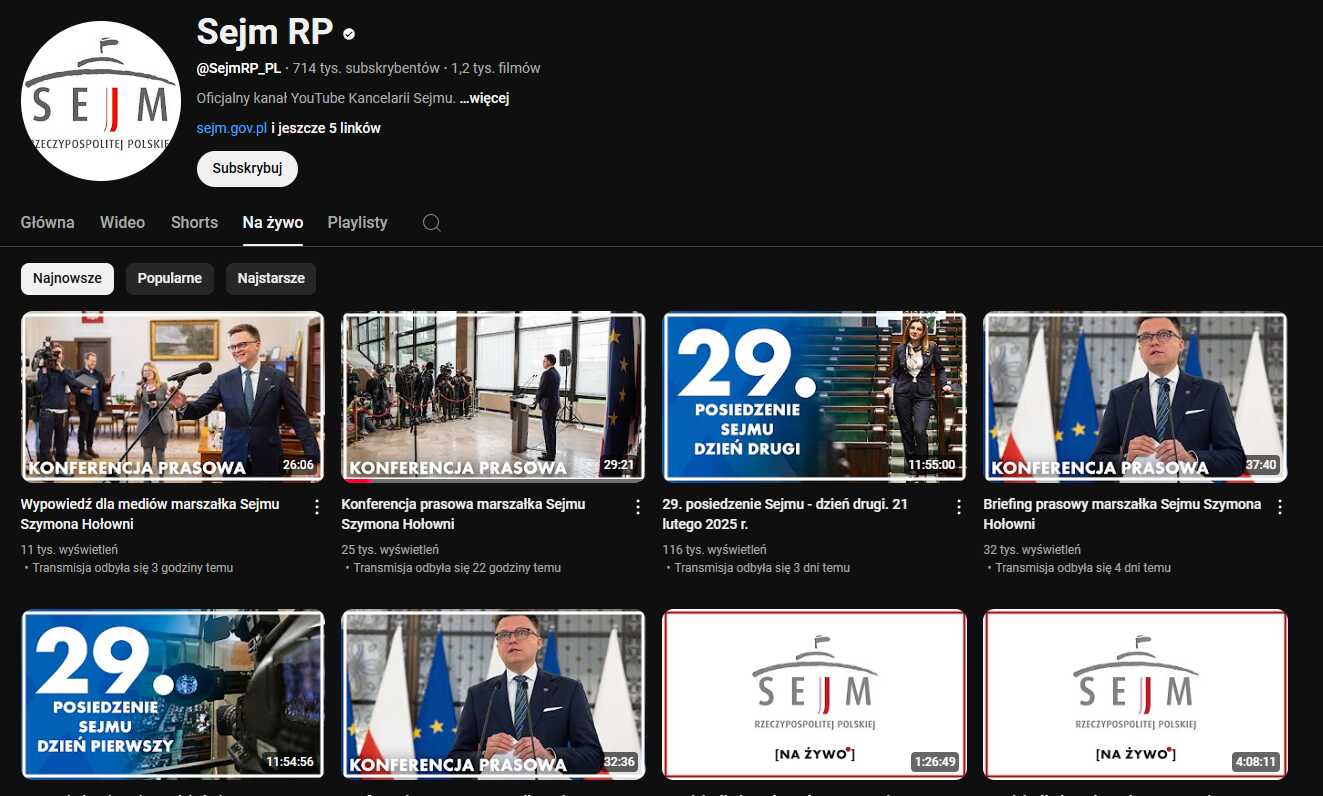Play the 11:55:00 Dzień drugi thumbnail
This screenshot has height=796, width=1323.
815,397
